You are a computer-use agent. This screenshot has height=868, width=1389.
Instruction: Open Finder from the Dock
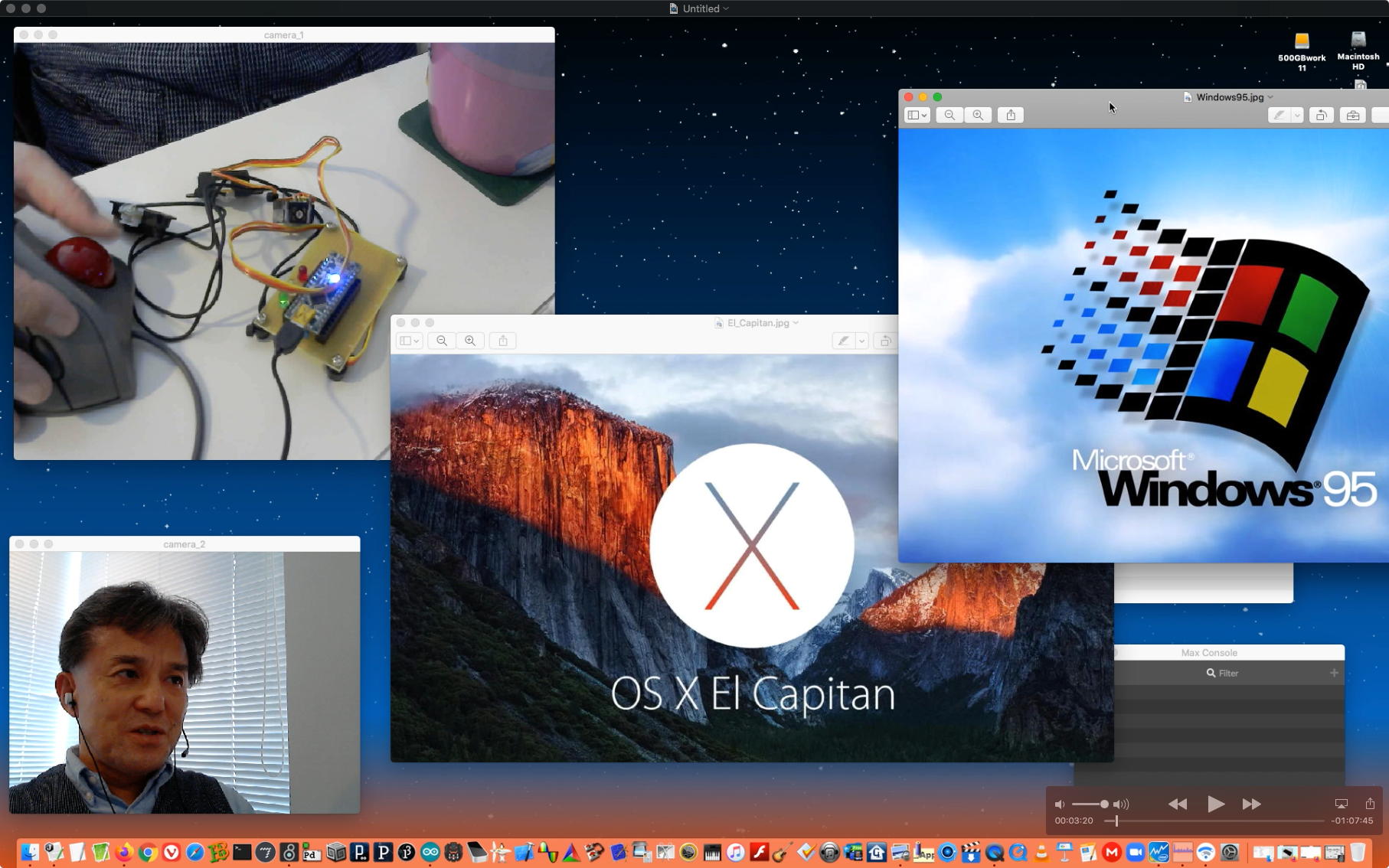30,852
